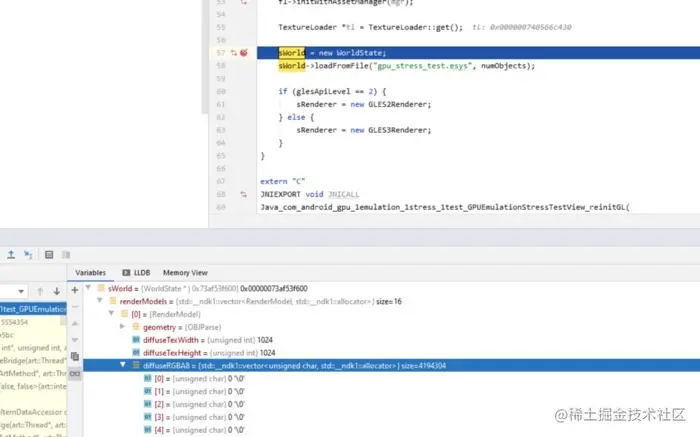Select element [1] unsigned char row

pos(392,391)
